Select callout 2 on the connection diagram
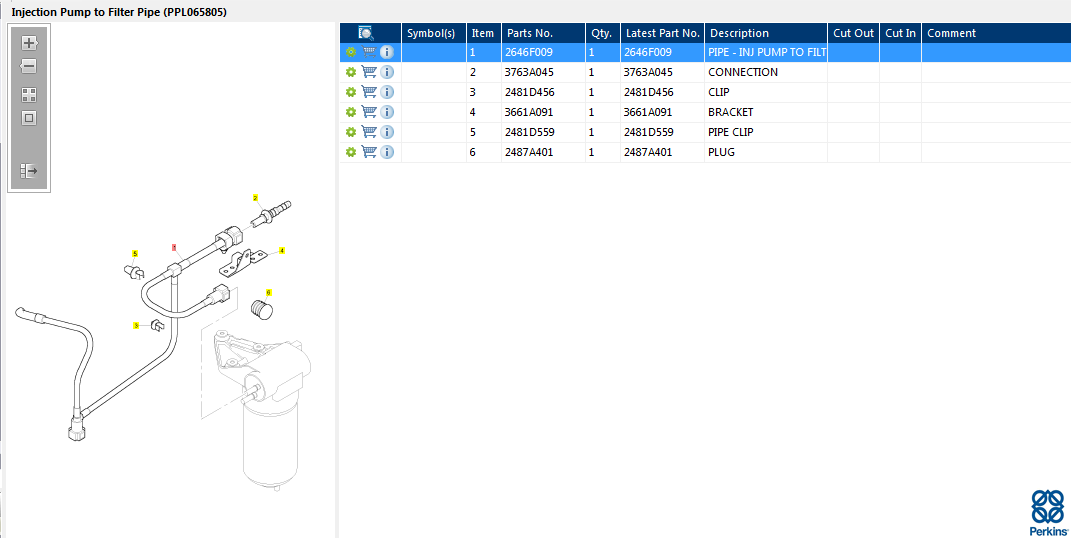The image size is (1071, 538). click(255, 198)
